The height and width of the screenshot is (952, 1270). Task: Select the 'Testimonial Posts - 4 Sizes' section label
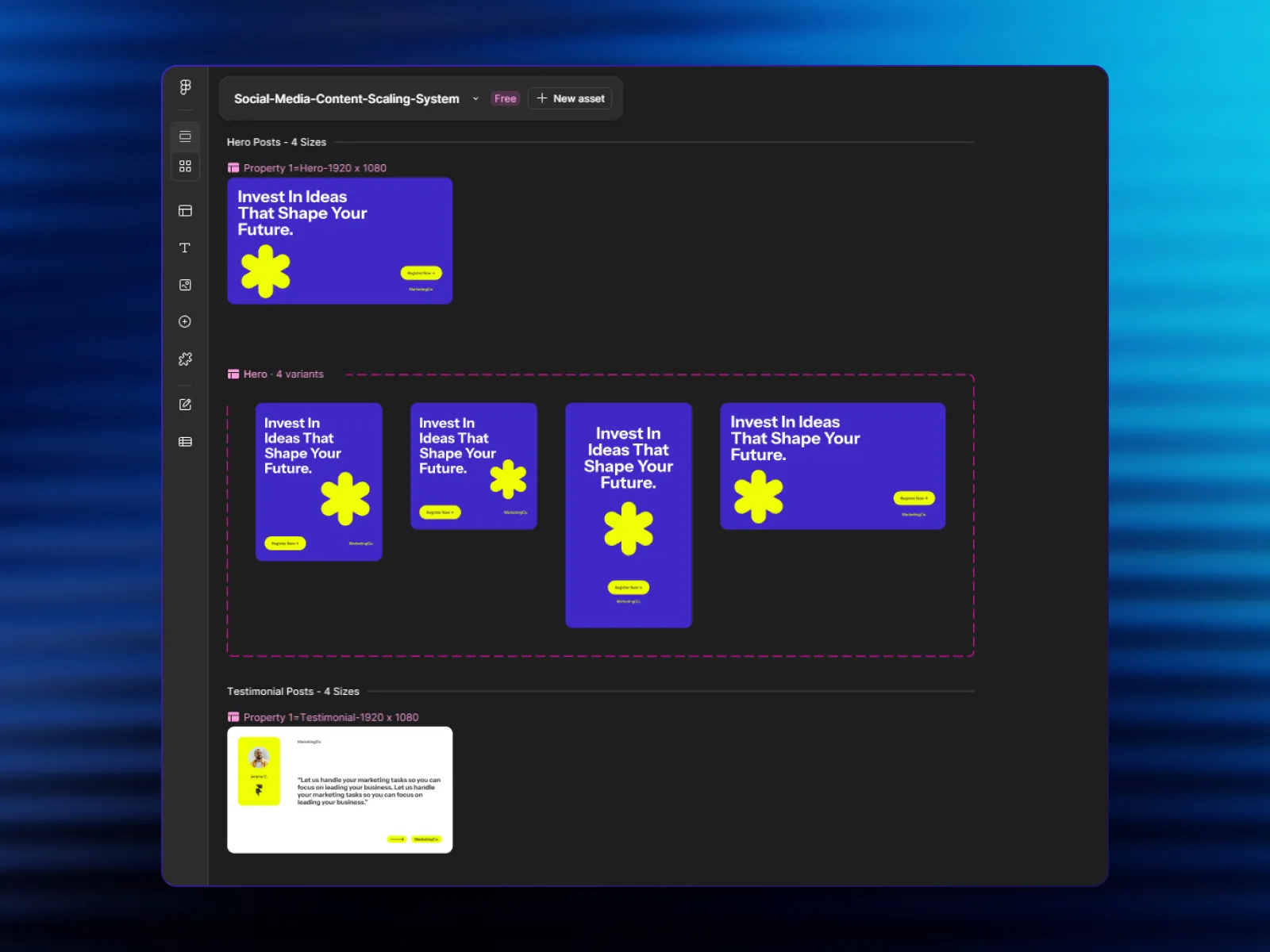(293, 692)
